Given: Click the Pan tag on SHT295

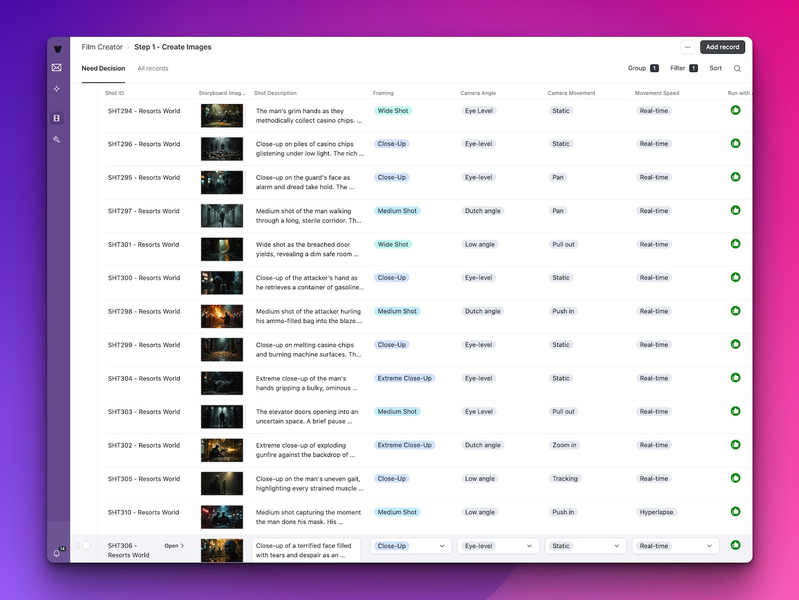Looking at the screenshot, I should point(558,177).
